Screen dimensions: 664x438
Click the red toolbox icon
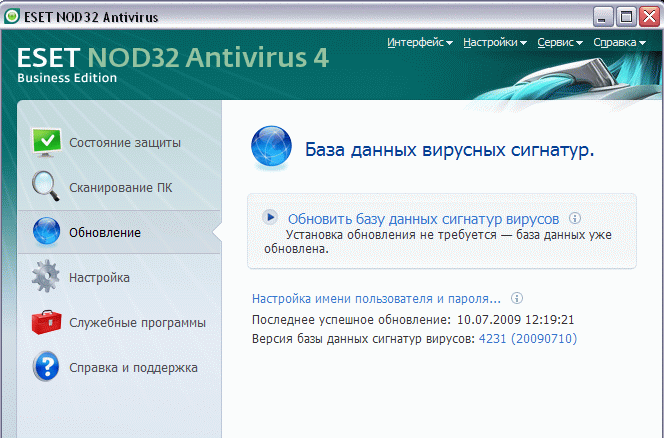[x=47, y=322]
